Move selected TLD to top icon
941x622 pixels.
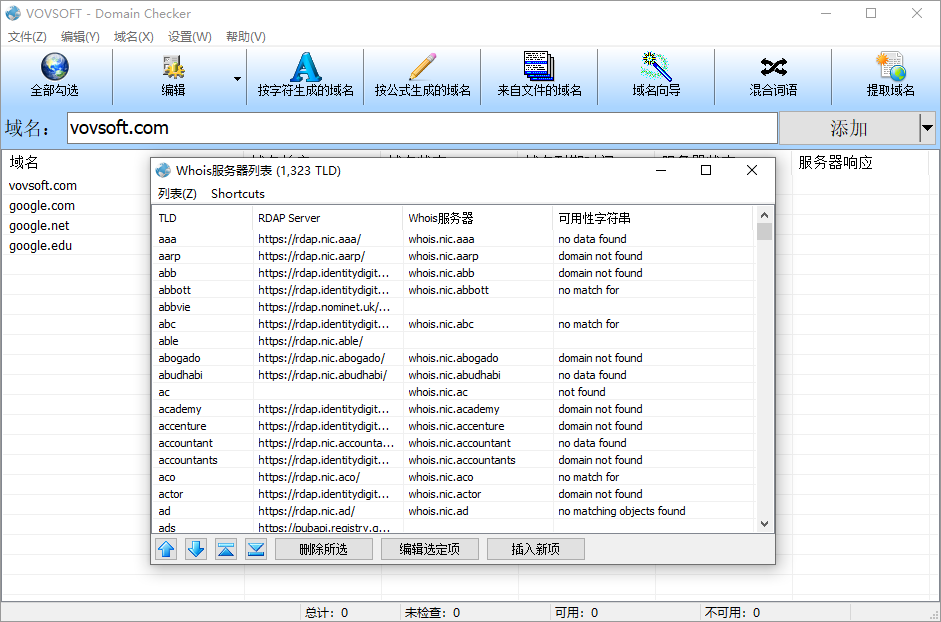[226, 549]
